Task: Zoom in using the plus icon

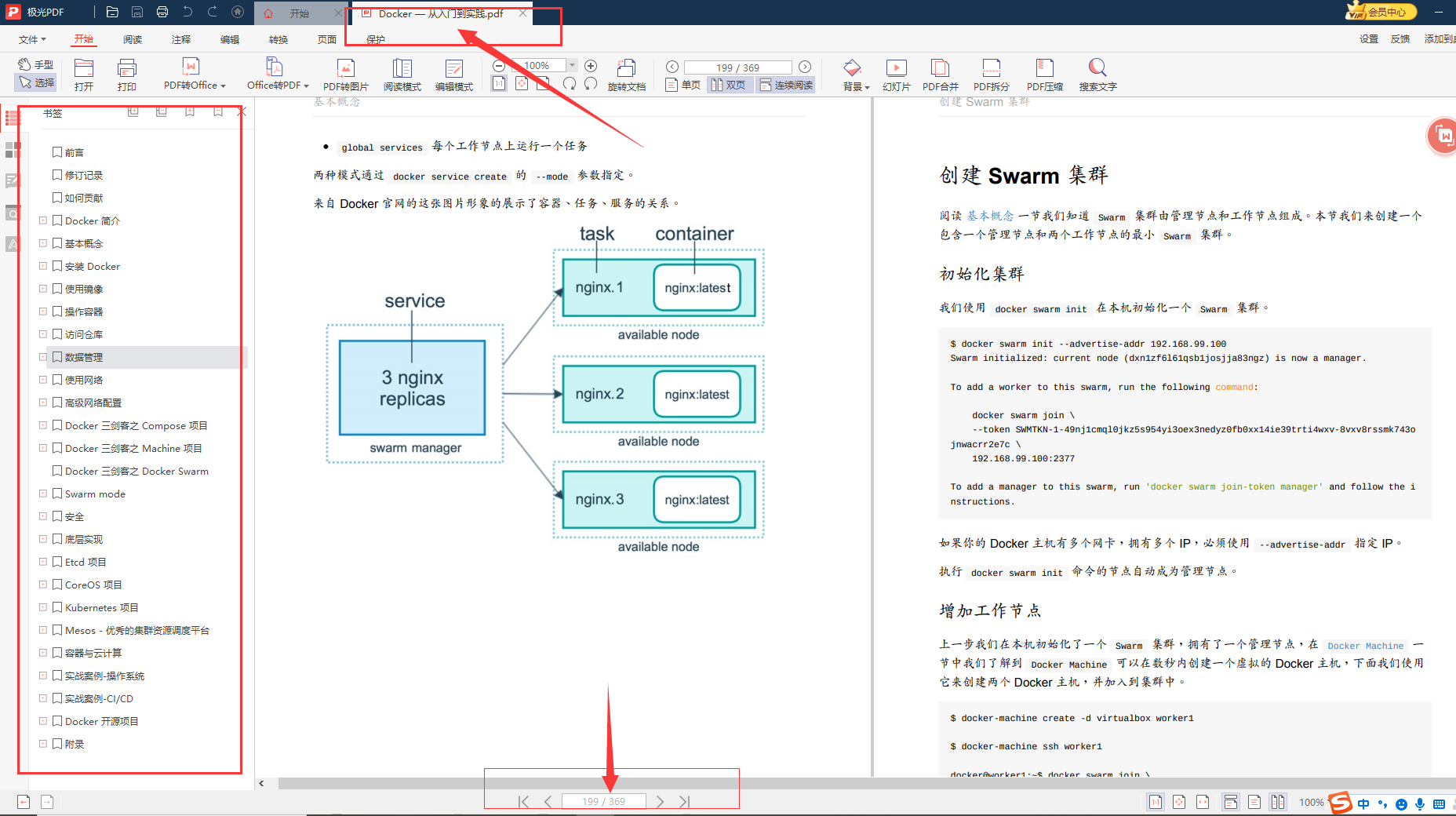Action: (591, 66)
